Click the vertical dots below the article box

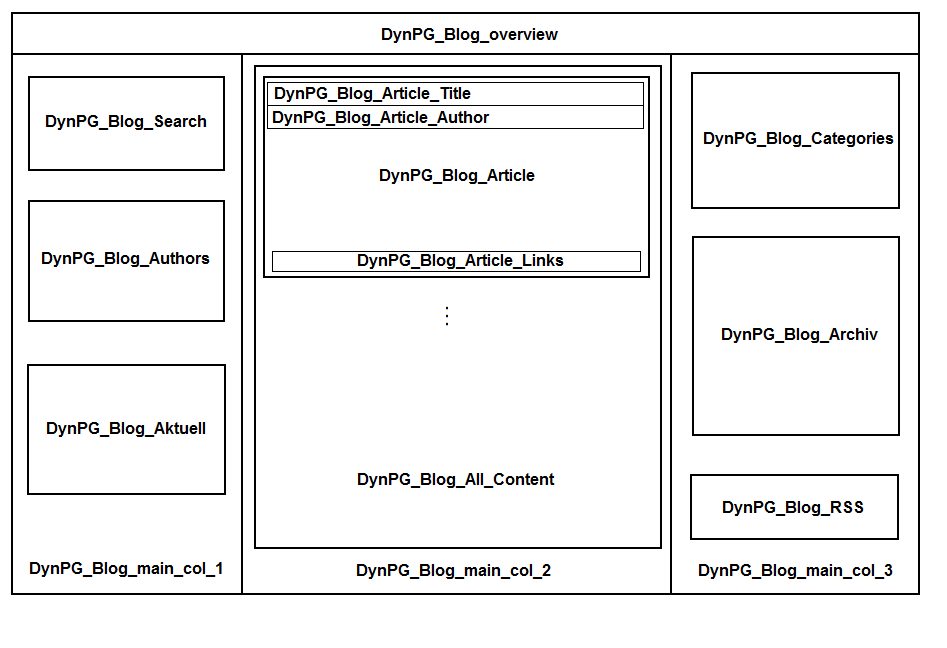[447, 316]
